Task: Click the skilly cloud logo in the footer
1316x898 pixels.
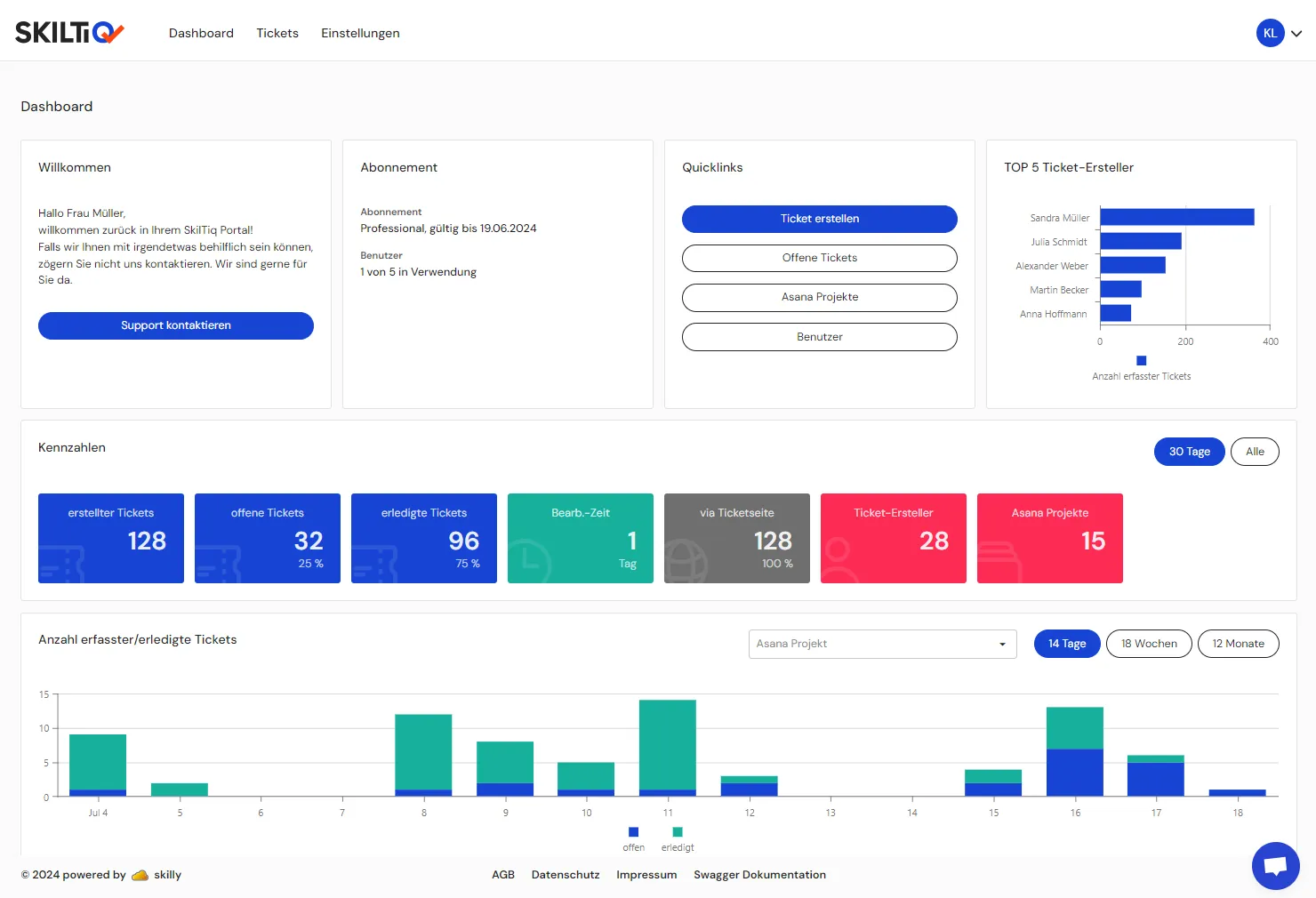Action: pos(140,875)
